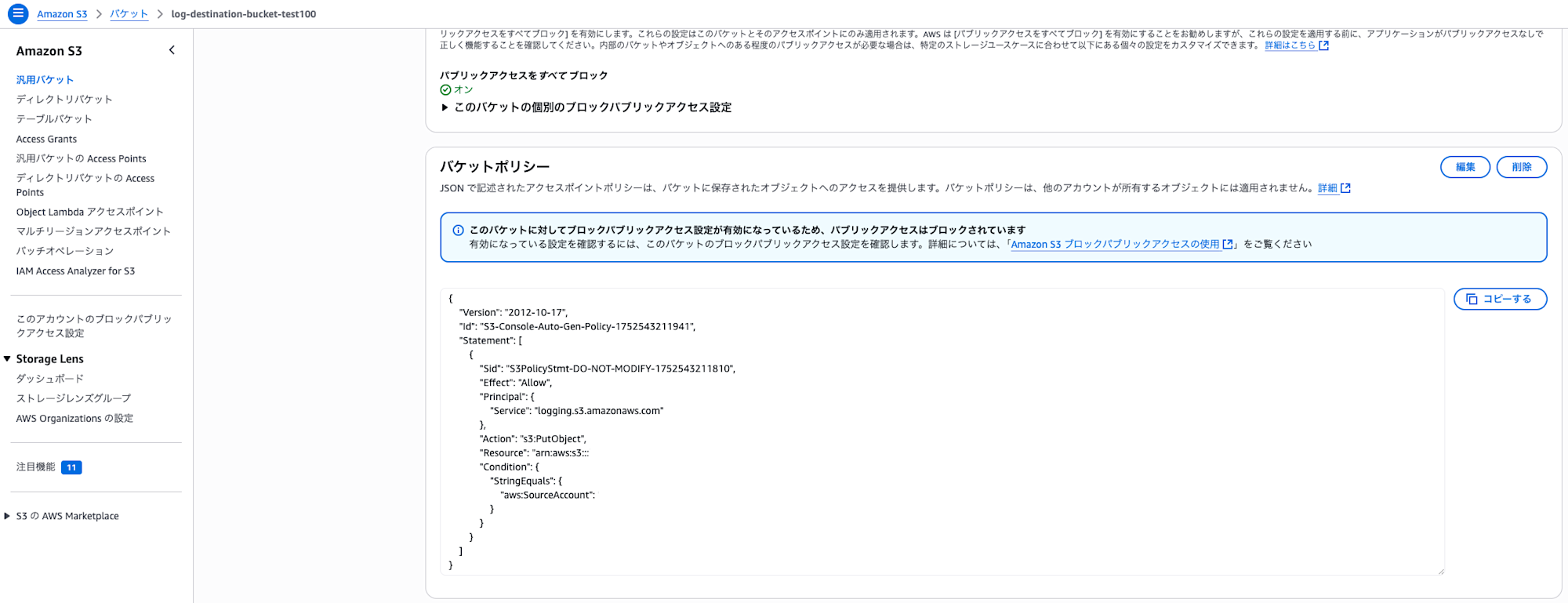1568x603 pixels.
Task: Open 汎用バケットの Access Points
Action: coord(82,158)
